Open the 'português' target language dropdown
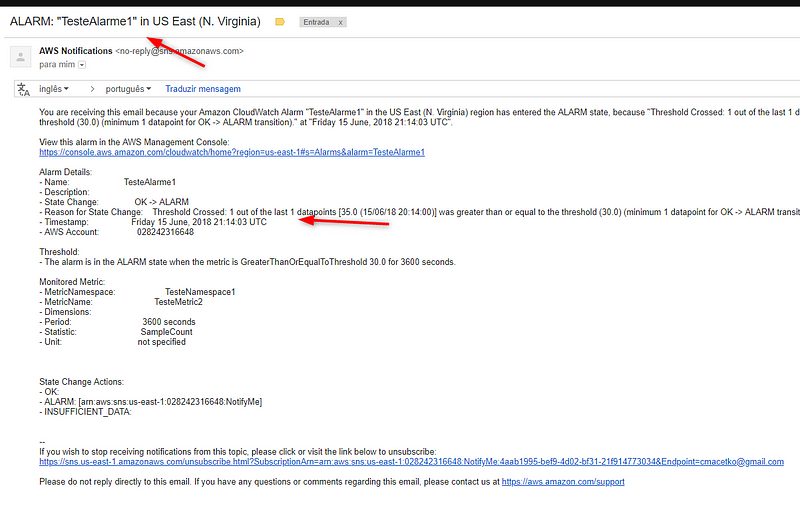800x506 pixels. pyautogui.click(x=128, y=89)
